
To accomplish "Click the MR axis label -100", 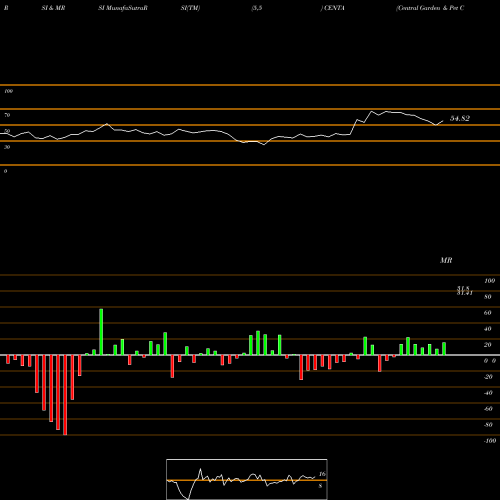I will click(490, 441).
